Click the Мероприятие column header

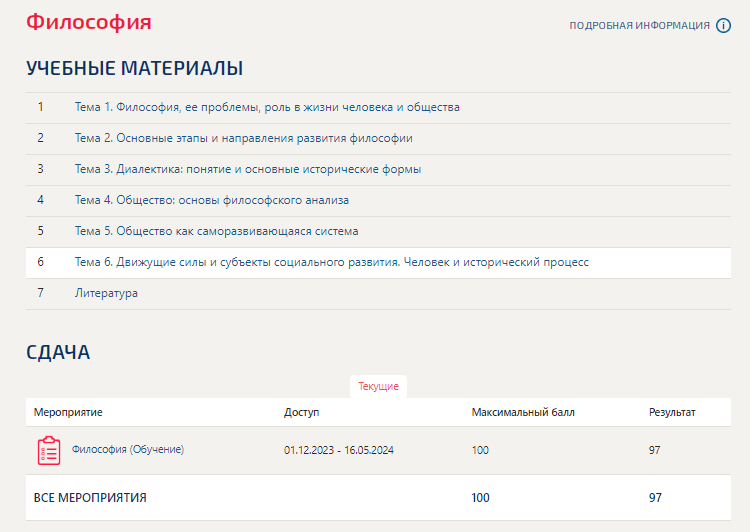coord(68,412)
